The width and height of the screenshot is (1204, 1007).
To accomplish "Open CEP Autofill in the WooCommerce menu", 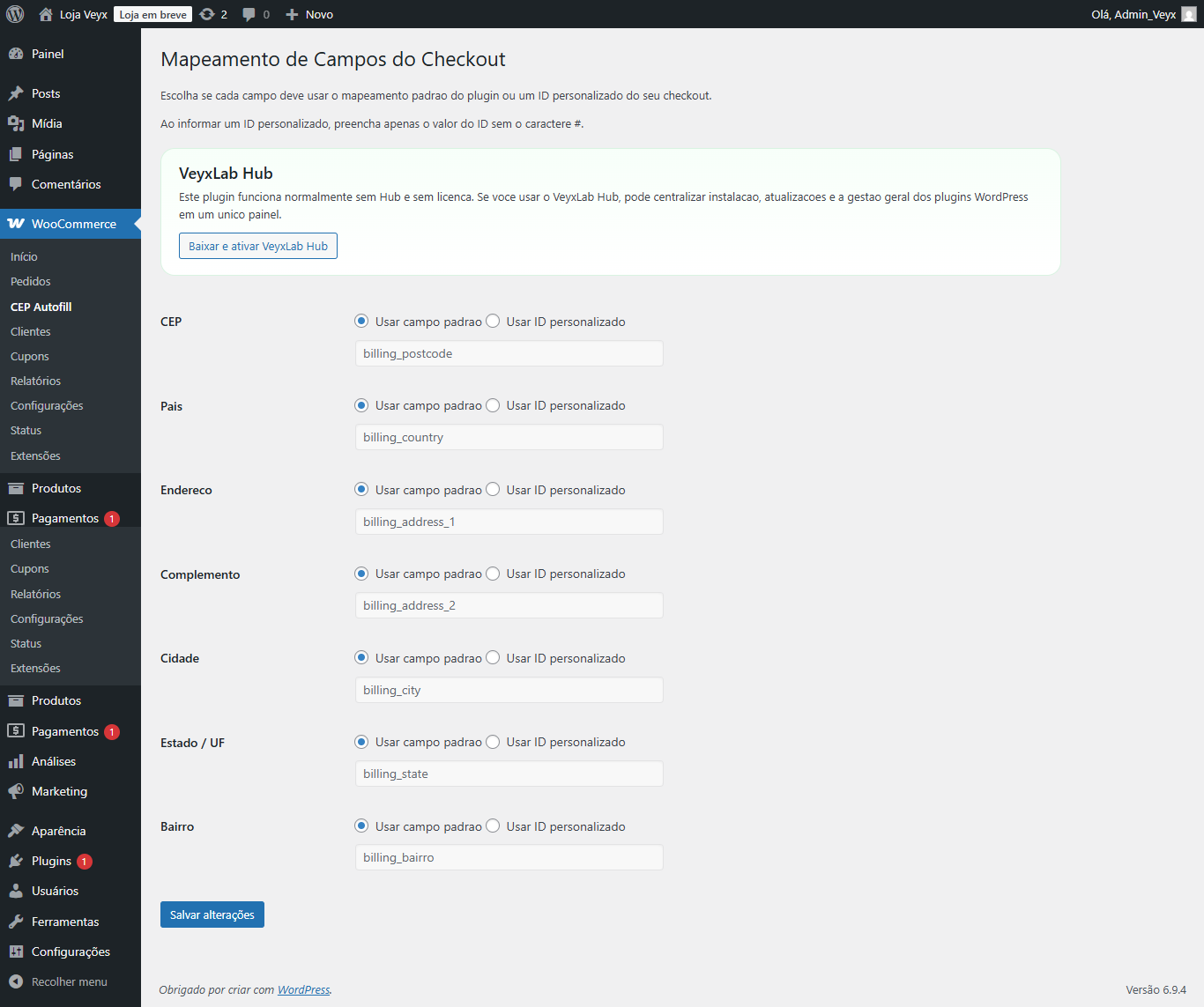I will 41,307.
